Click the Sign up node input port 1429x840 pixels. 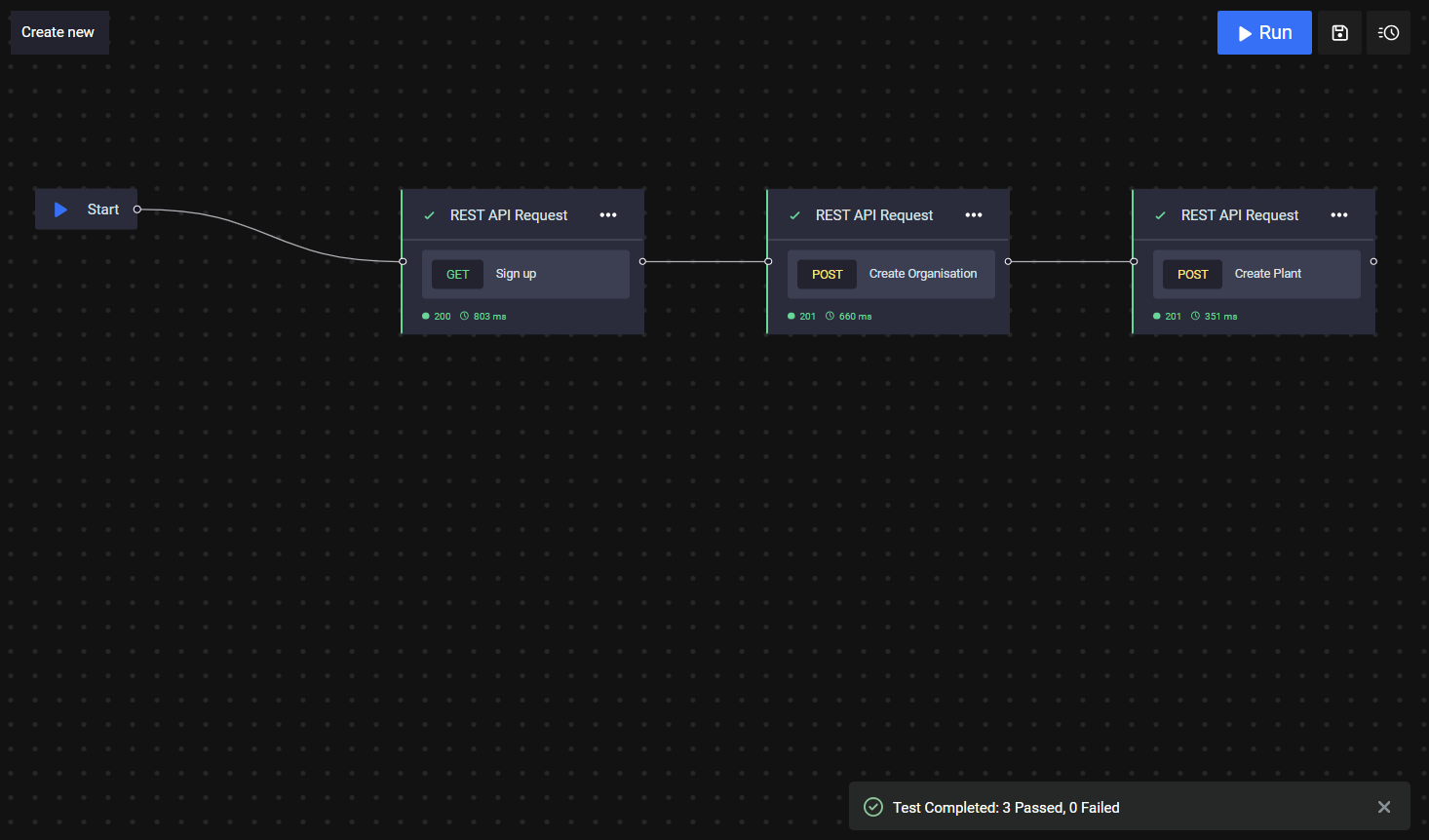tap(403, 261)
